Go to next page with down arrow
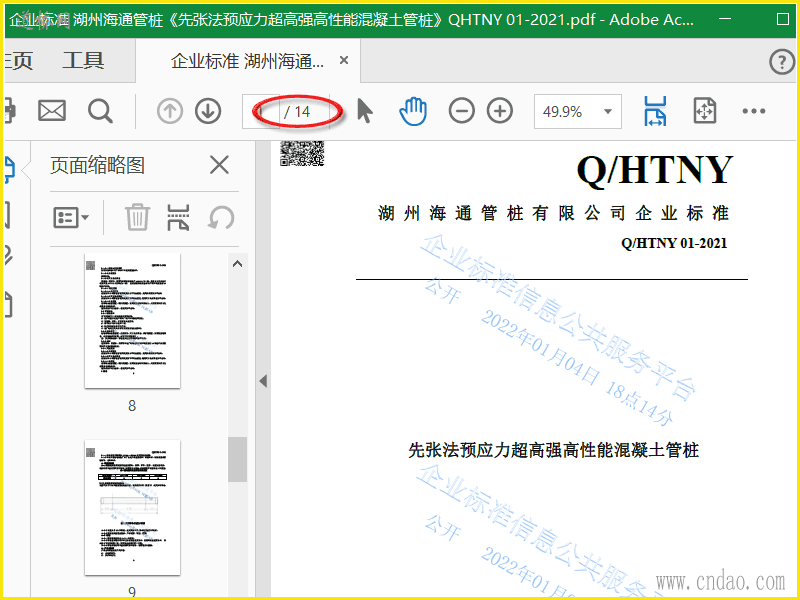Screen dimensions: 800x600 (x=208, y=111)
